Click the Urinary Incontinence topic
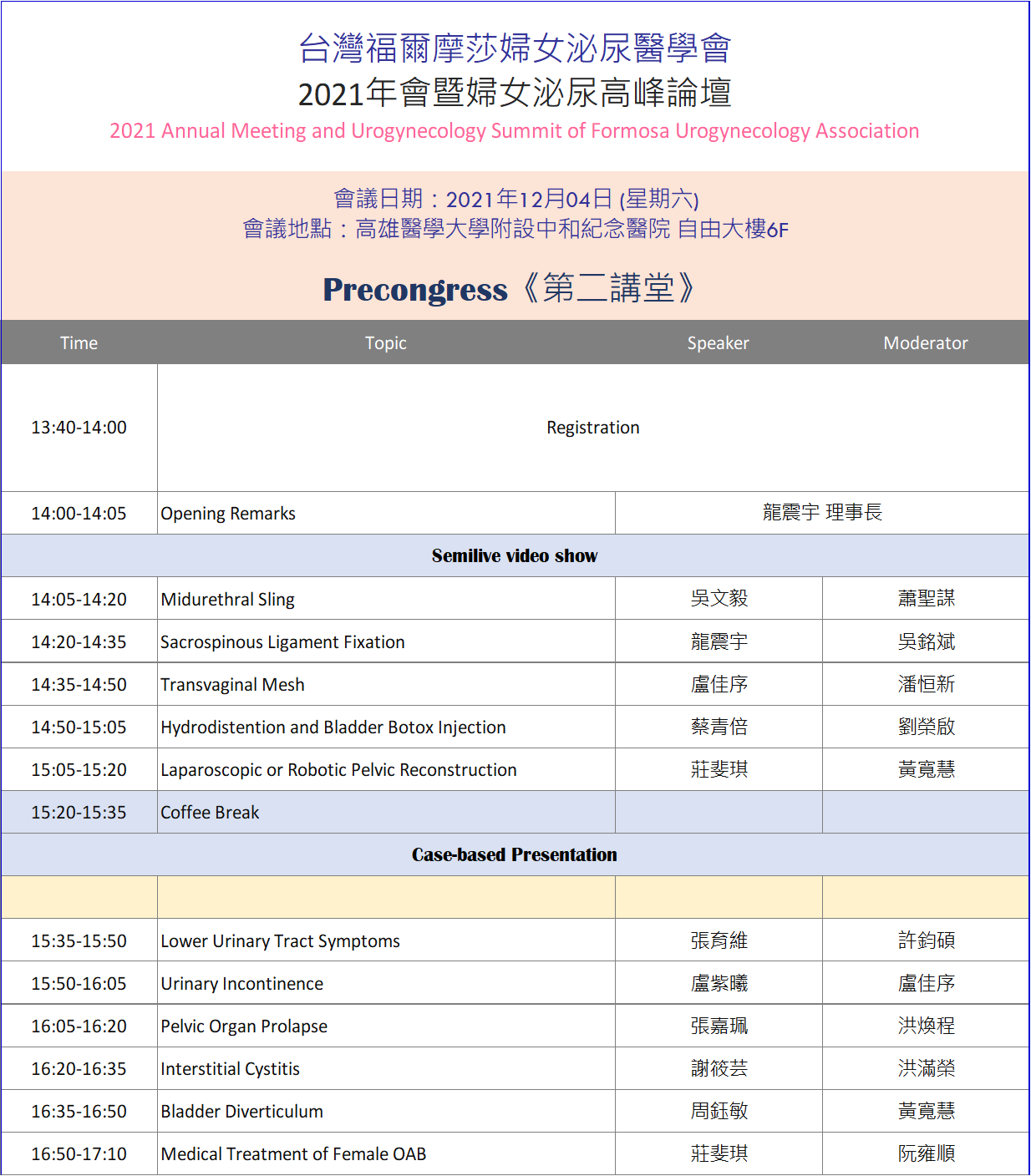Image resolution: width=1031 pixels, height=1176 pixels. coord(241,984)
